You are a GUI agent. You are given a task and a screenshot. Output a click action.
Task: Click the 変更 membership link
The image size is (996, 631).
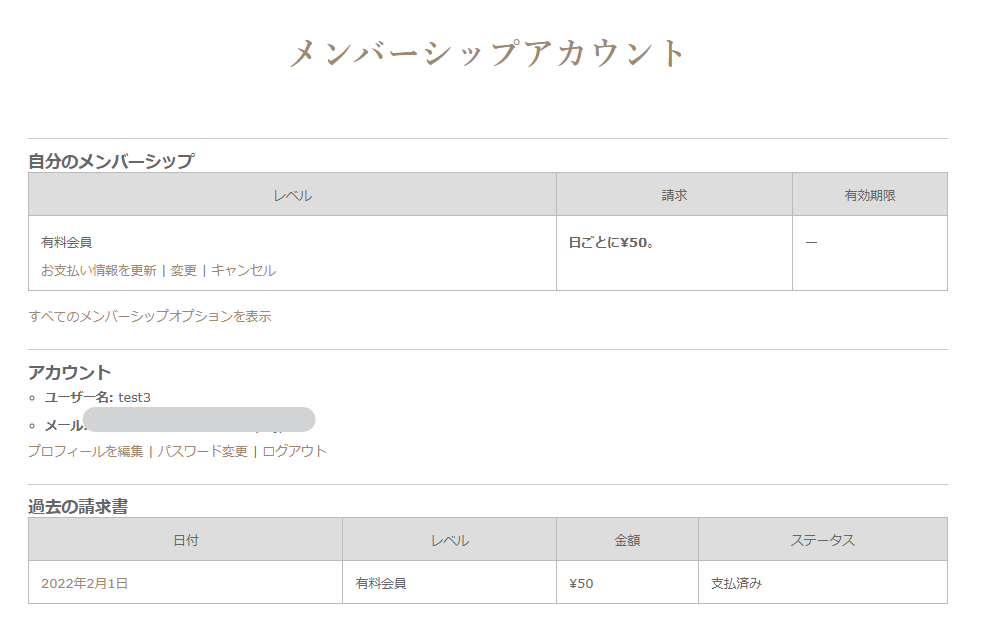pyautogui.click(x=184, y=270)
